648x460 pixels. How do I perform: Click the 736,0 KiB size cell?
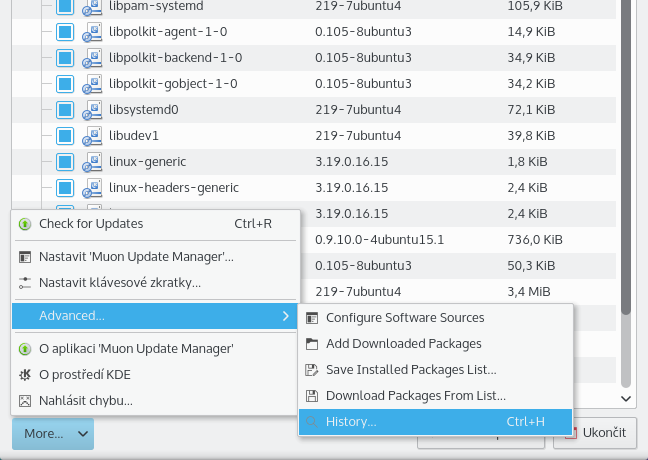pos(535,240)
